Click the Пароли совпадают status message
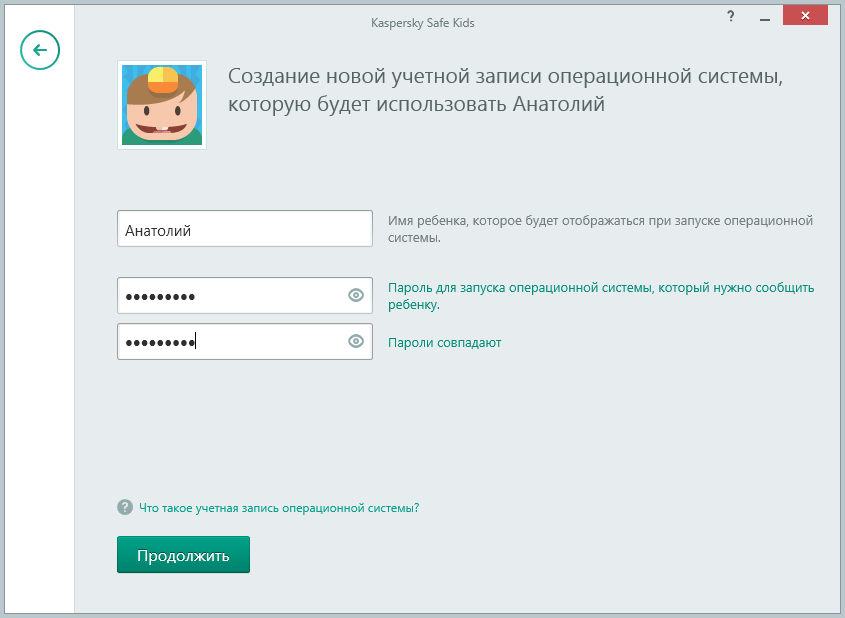 click(x=444, y=342)
